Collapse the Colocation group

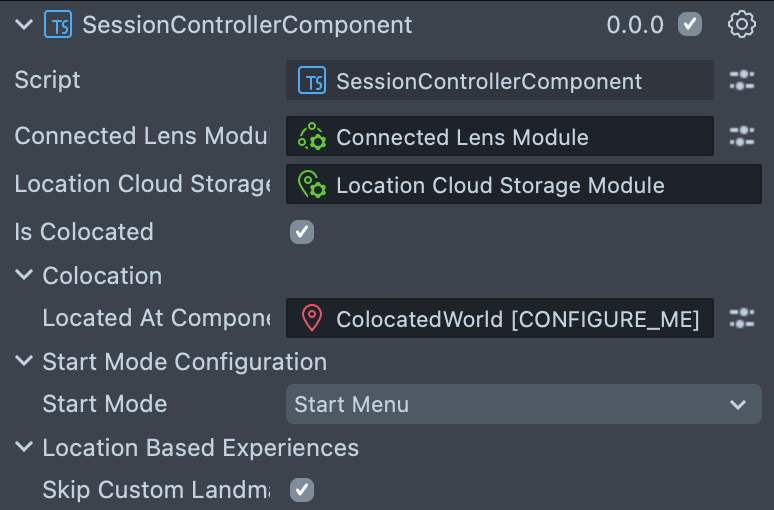point(24,276)
